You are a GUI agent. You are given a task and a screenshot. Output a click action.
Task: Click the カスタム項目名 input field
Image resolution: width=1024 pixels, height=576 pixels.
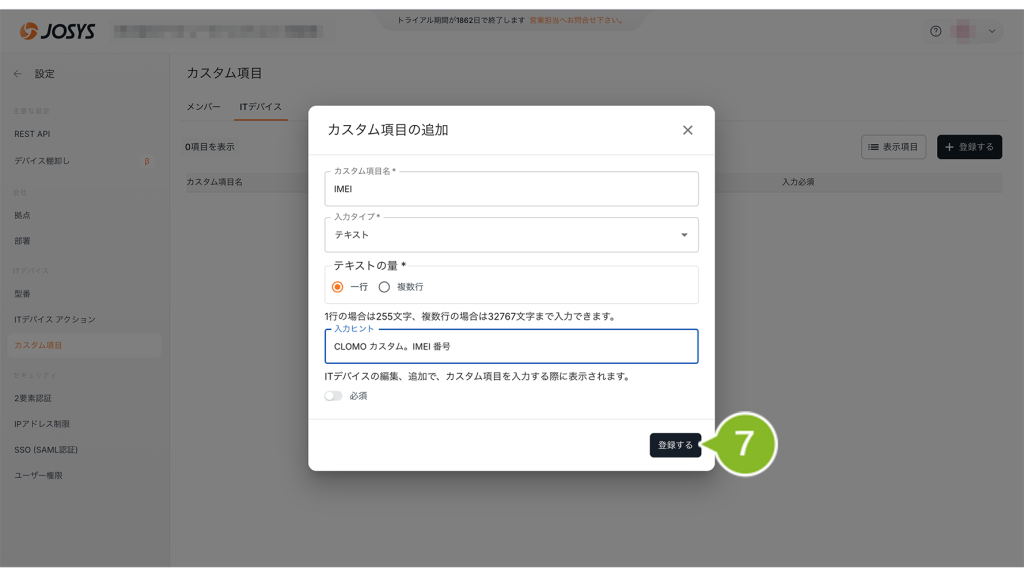click(511, 189)
